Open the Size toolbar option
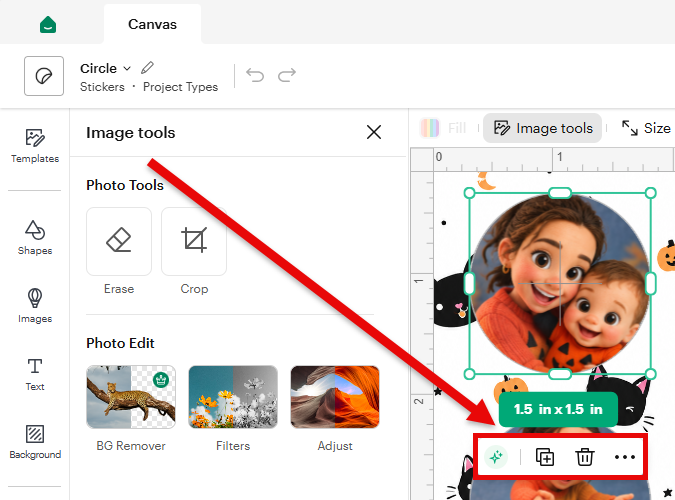675x500 pixels. point(646,128)
